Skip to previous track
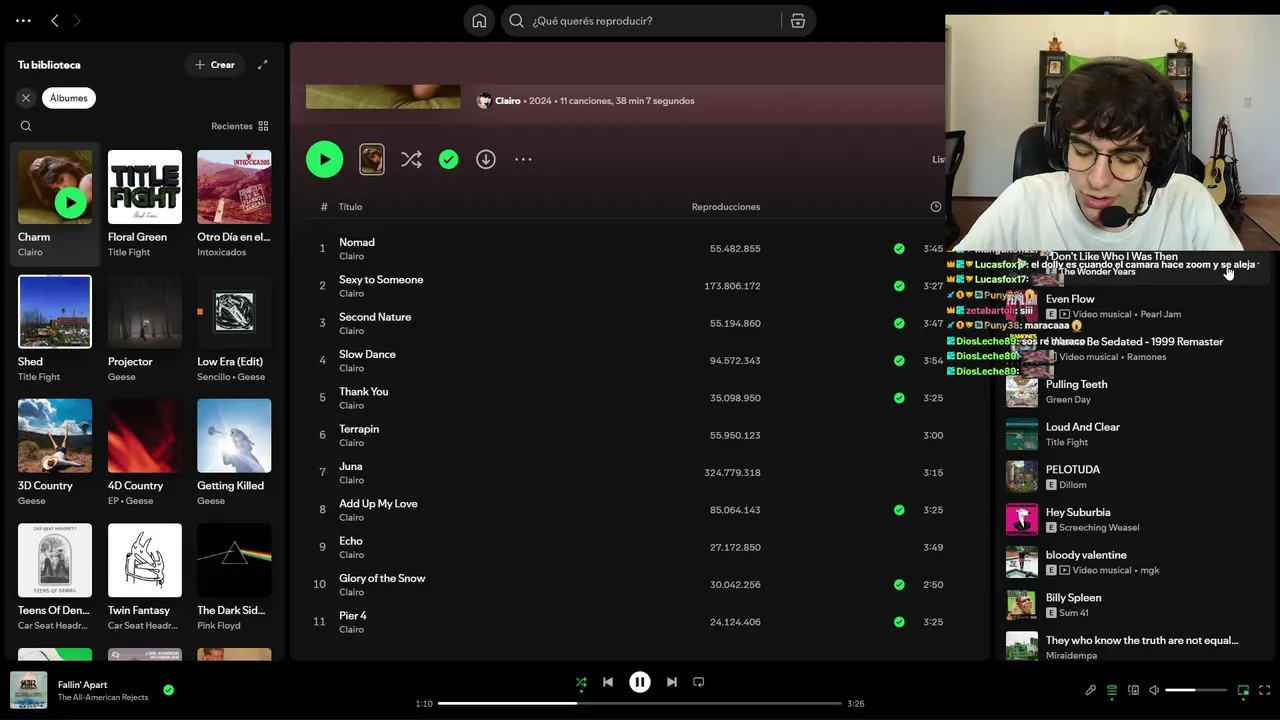 click(x=608, y=682)
